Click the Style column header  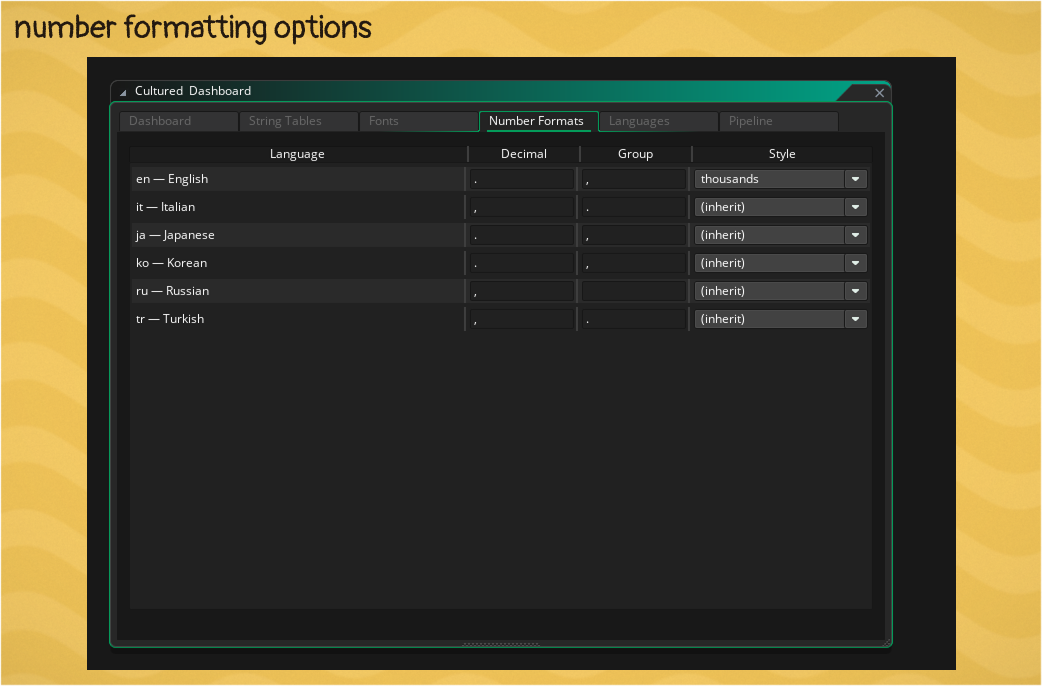point(782,154)
